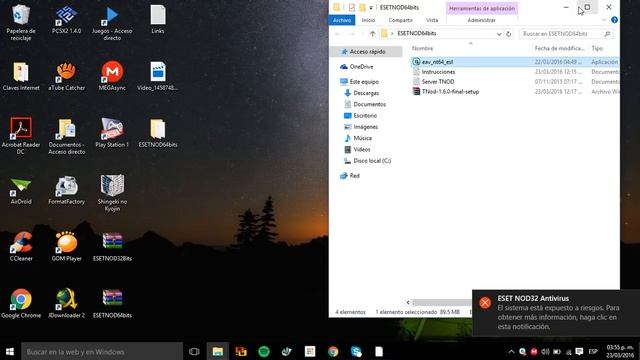
Task: Select the AirDroid desktop icon
Action: pyautogui.click(x=21, y=190)
